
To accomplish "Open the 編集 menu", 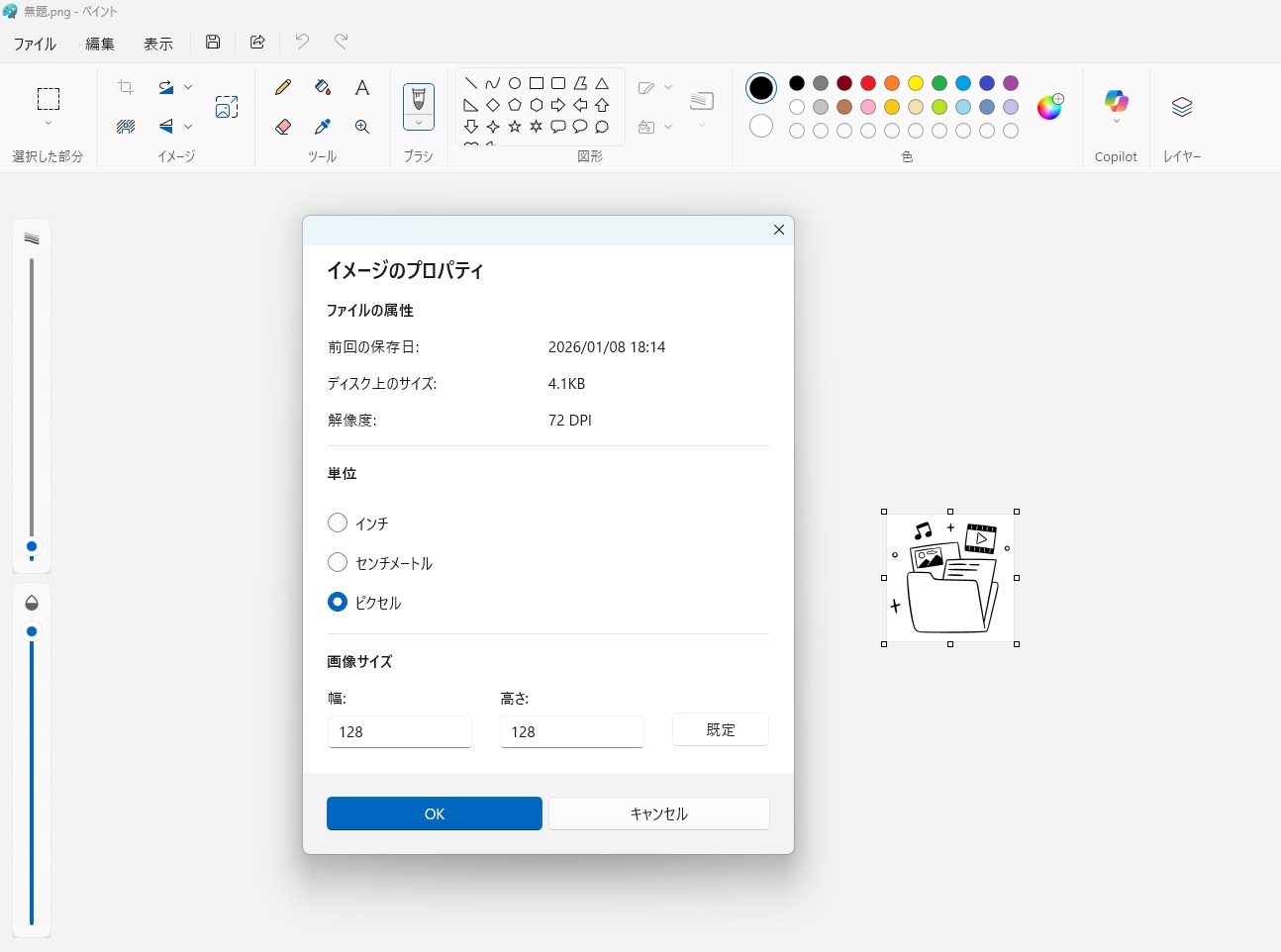I will [100, 44].
